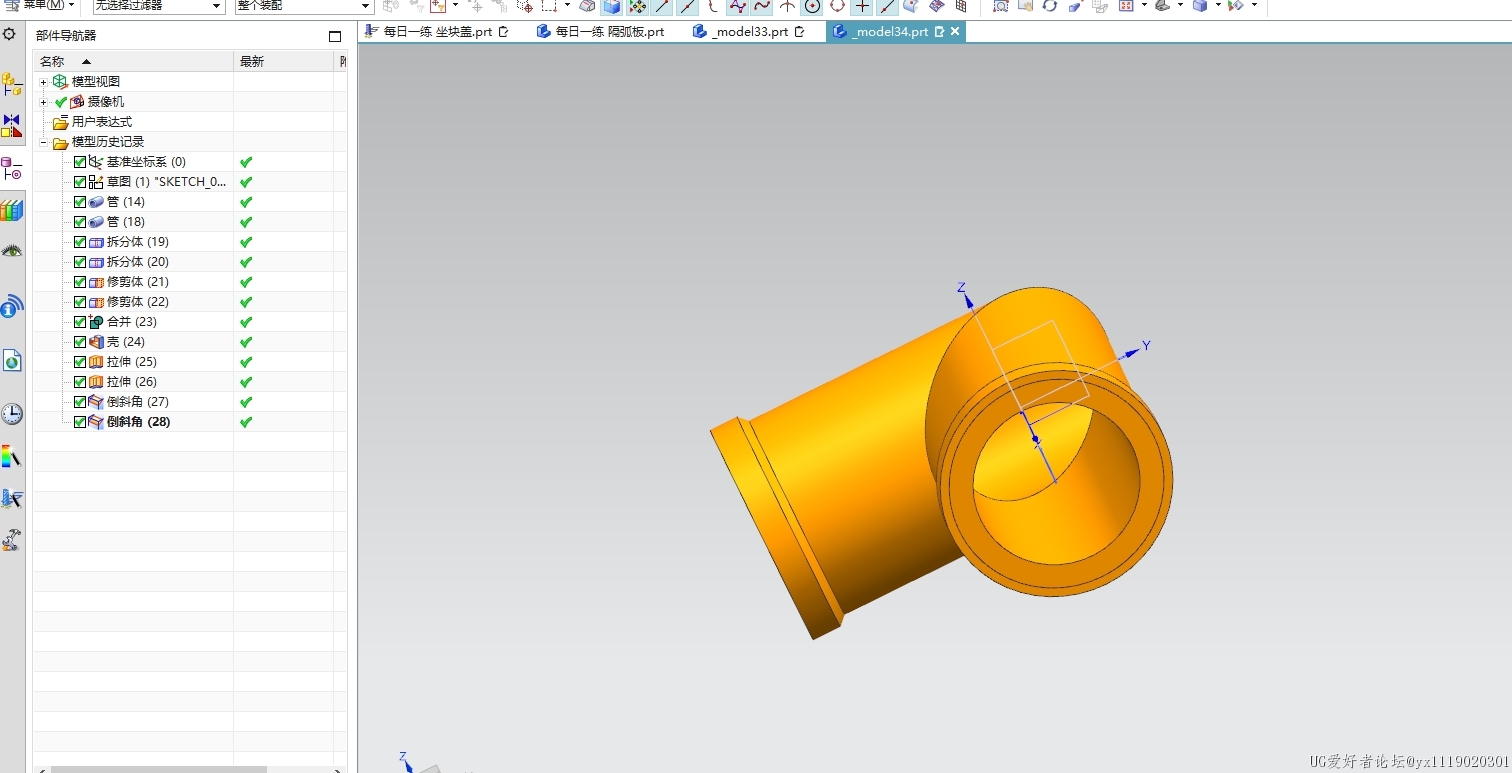
Task: Select the 拆分体 (20) feature
Action: pos(138,262)
